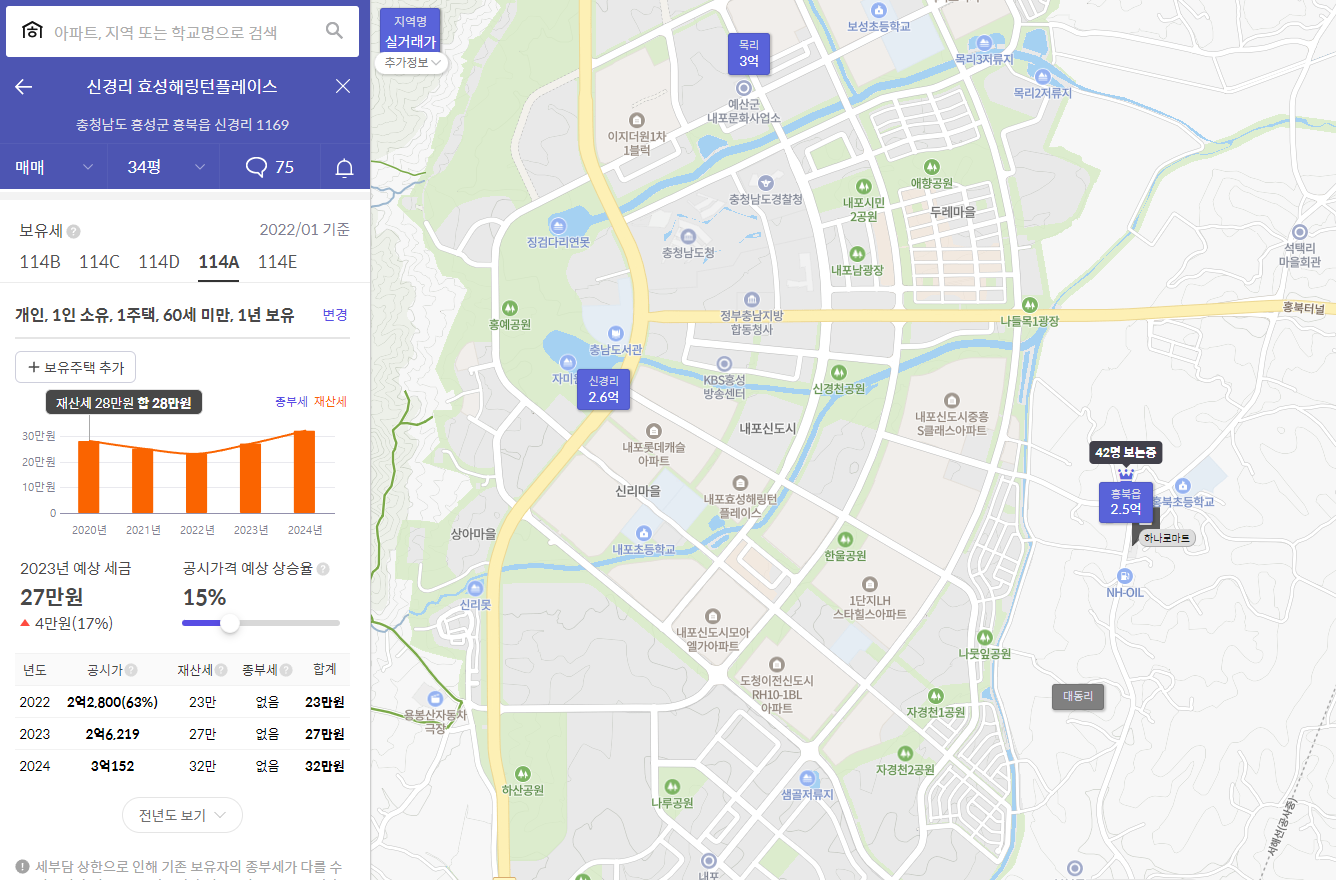
Task: Click the 대동리 map label
Action: pyautogui.click(x=1078, y=696)
